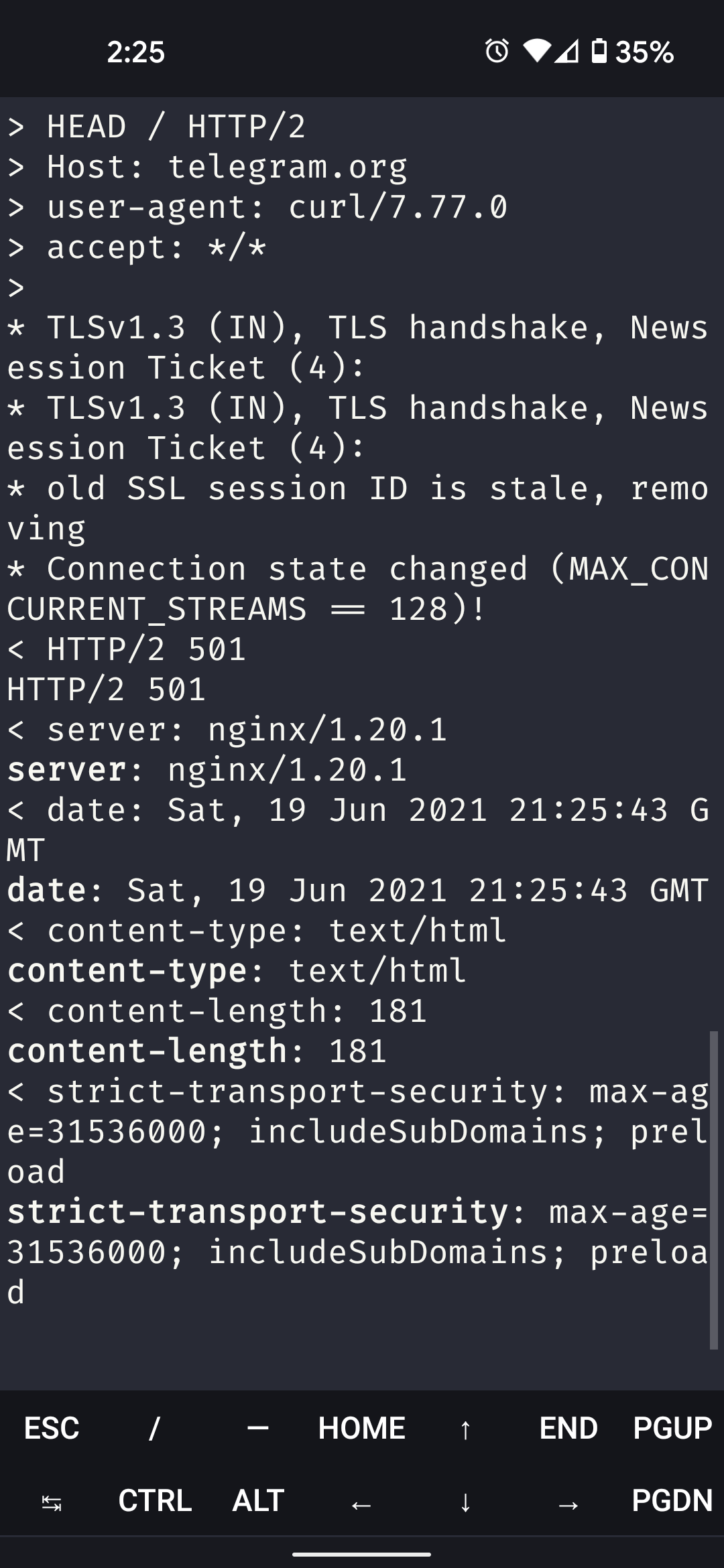Tap the Wi-Fi status icon
The image size is (724, 1568).
(x=536, y=51)
